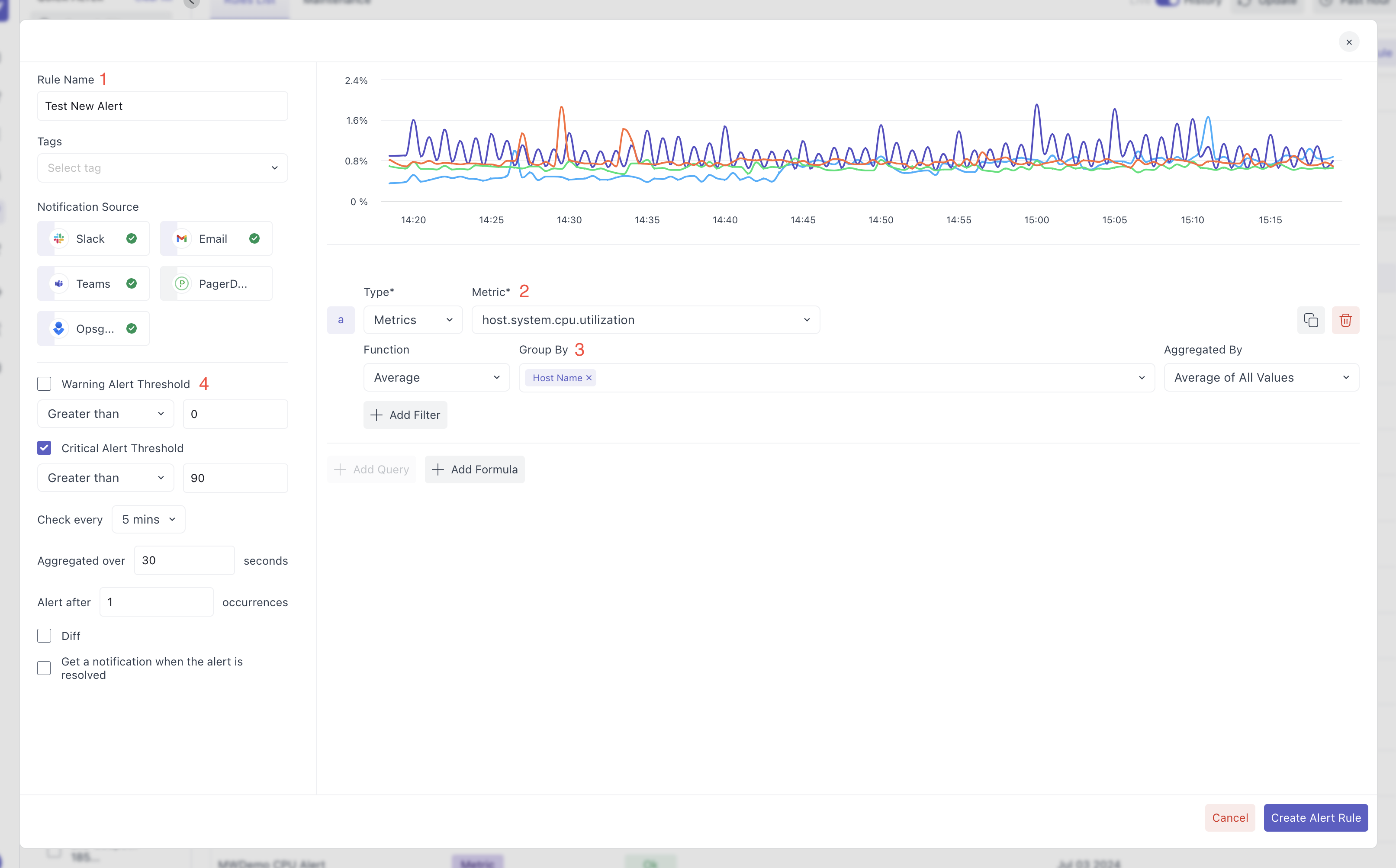Enable notification when alert is resolved

pos(44,668)
